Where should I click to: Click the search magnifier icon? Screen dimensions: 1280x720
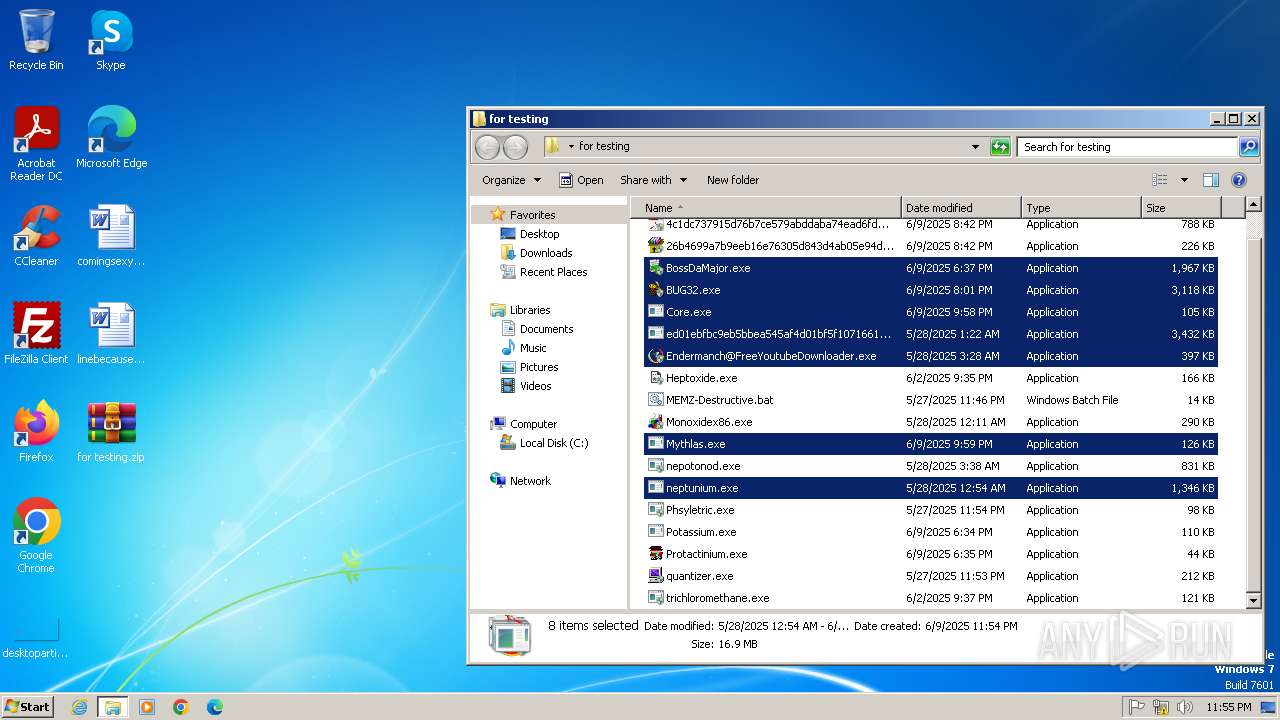coord(1248,147)
